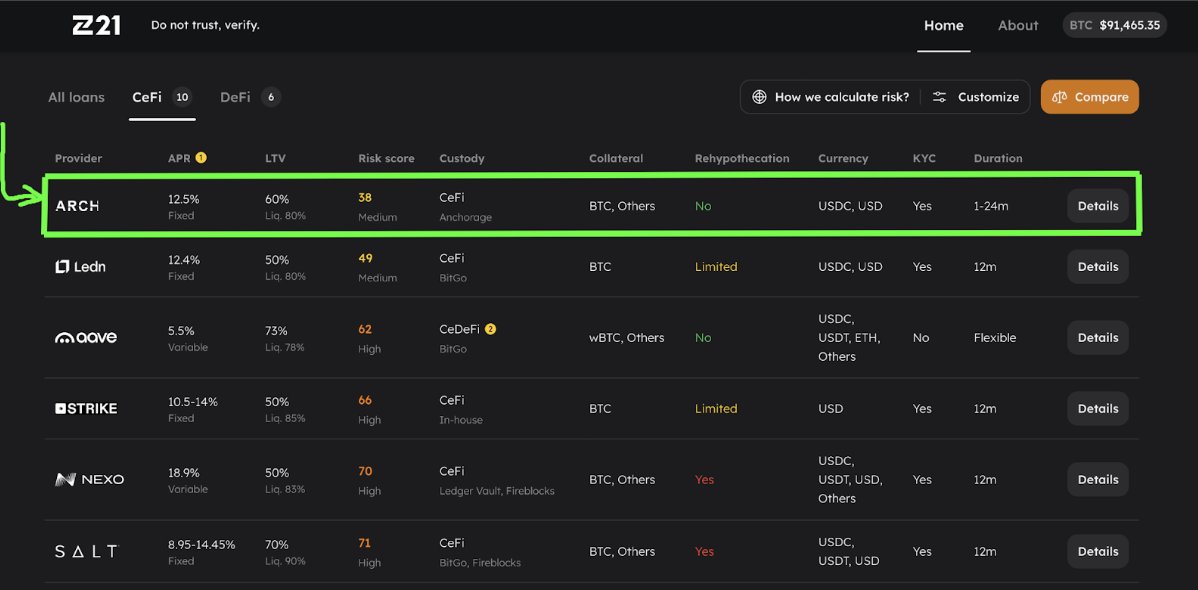Click the SALT provider logo
Image resolution: width=1198 pixels, height=590 pixels.
point(87,552)
